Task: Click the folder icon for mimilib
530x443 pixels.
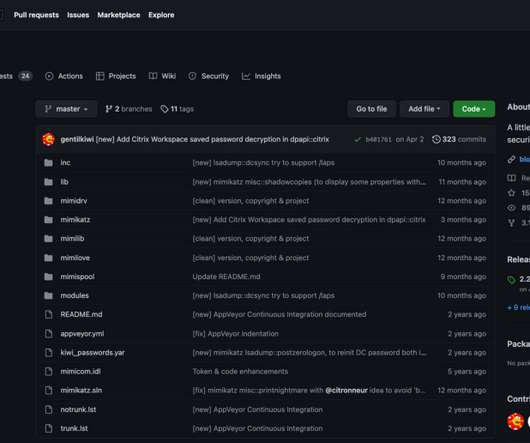Action: [49, 239]
